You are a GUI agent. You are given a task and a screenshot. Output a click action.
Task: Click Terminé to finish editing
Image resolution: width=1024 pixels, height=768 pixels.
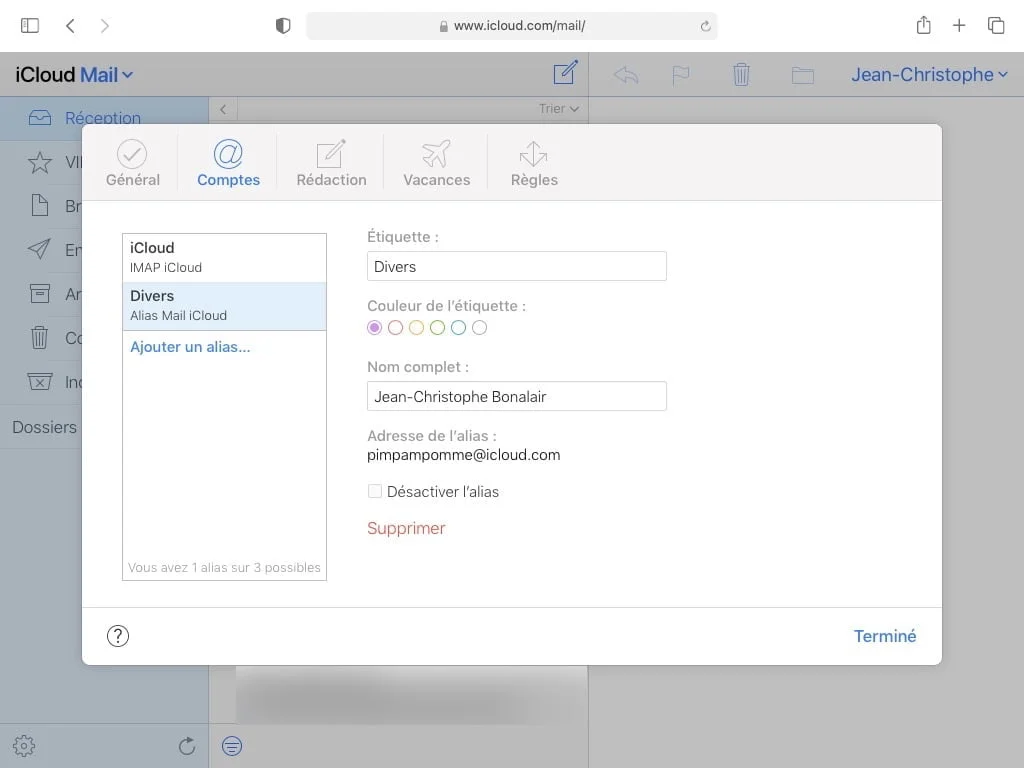pyautogui.click(x=884, y=635)
